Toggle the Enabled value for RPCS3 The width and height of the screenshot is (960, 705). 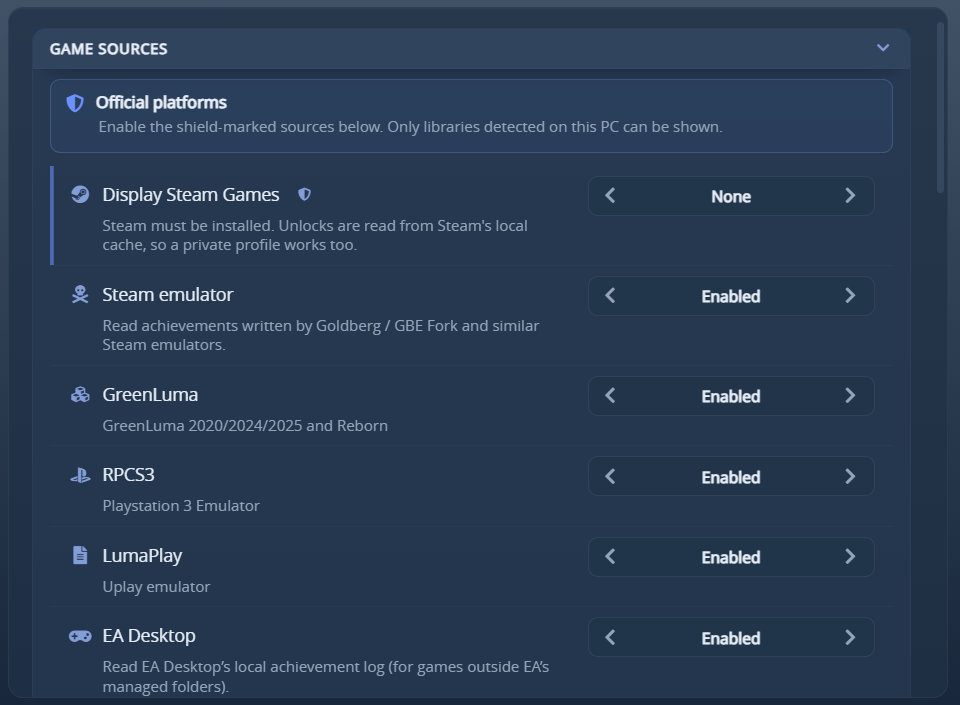coord(731,477)
